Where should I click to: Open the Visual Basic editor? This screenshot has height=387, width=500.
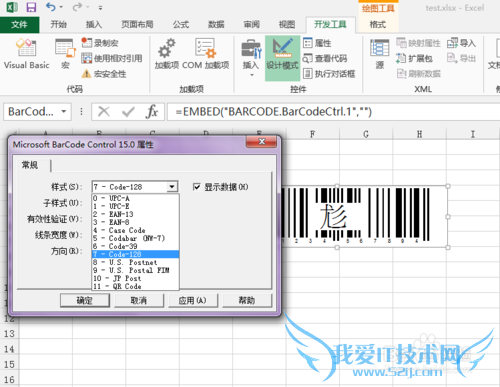pyautogui.click(x=26, y=54)
